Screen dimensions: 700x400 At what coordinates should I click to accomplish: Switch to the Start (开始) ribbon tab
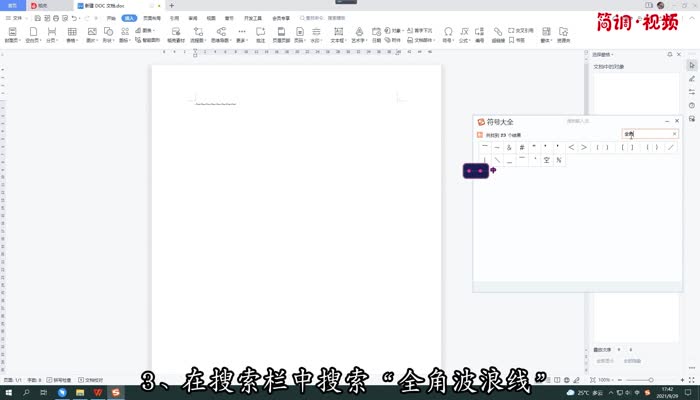[110, 18]
